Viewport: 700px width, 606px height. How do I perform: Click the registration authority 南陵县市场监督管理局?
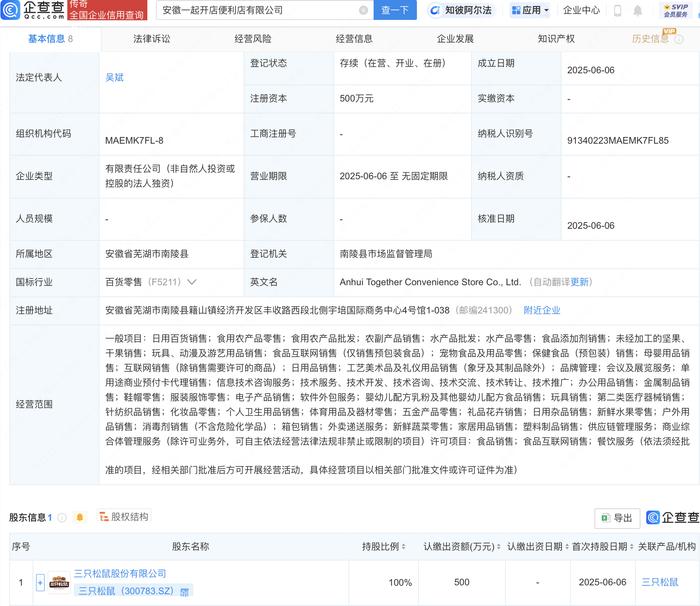[386, 254]
